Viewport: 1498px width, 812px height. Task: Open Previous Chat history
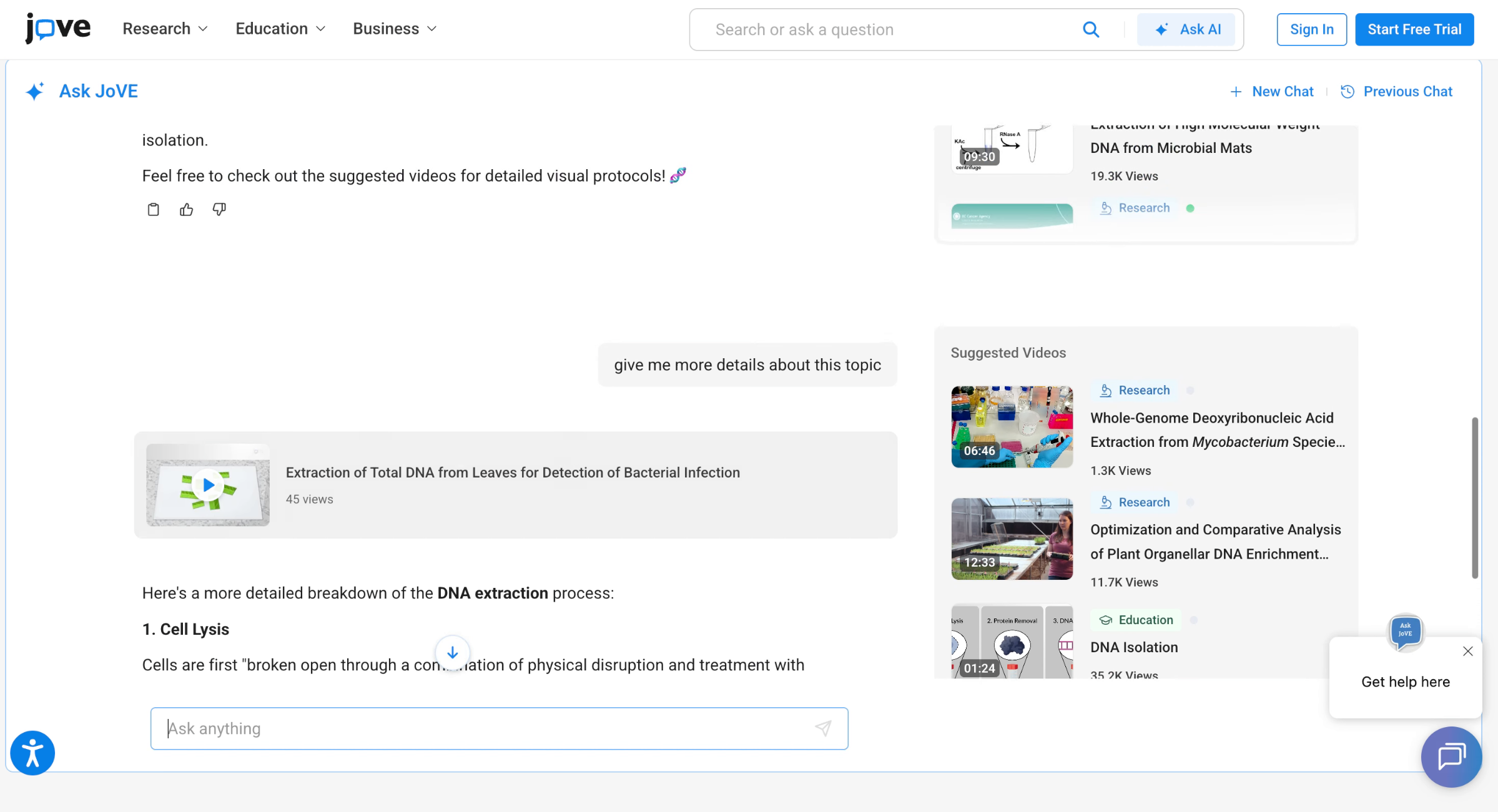pos(1396,91)
